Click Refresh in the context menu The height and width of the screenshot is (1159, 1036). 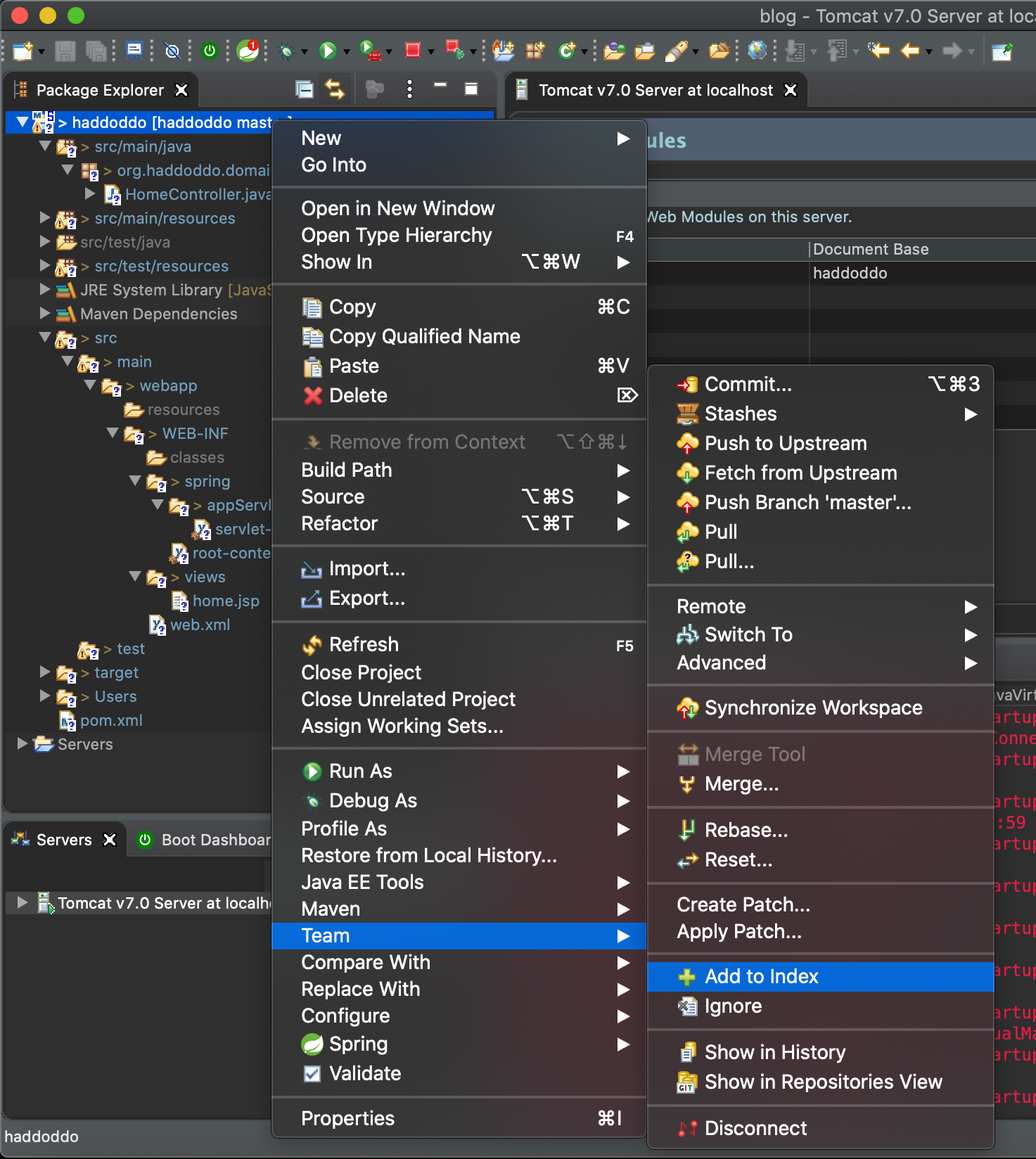point(459,645)
